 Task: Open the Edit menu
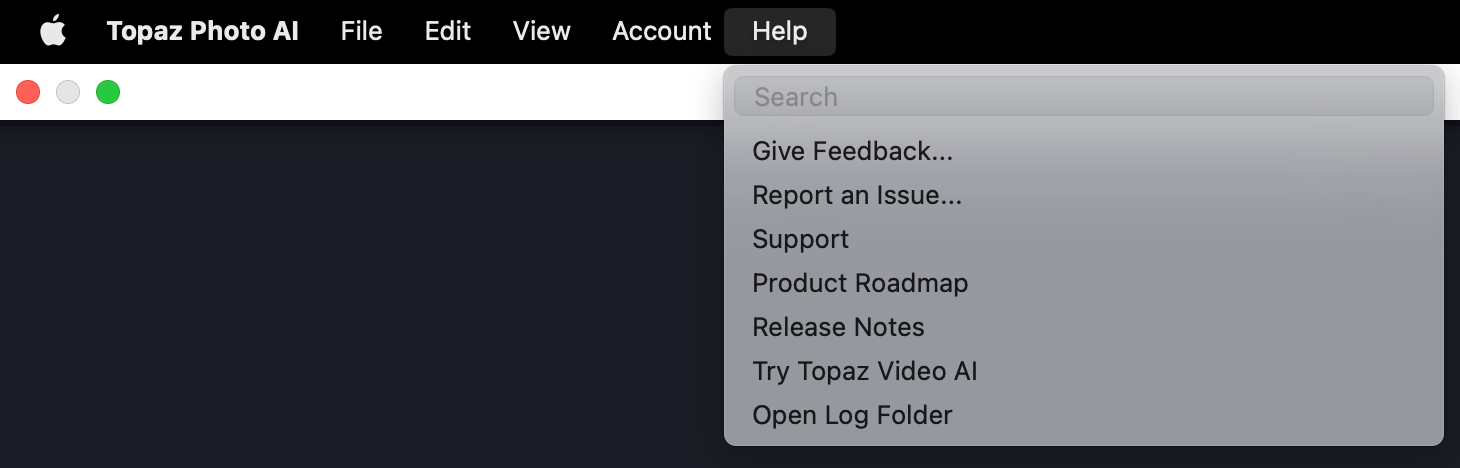(447, 32)
